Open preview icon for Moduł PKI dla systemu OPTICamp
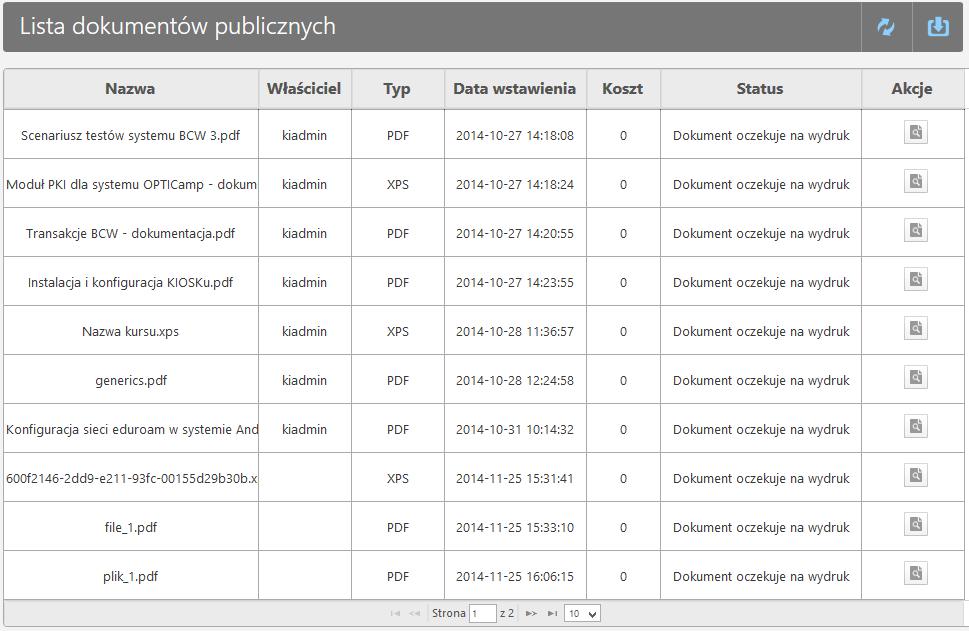The height and width of the screenshot is (631, 969). [916, 181]
